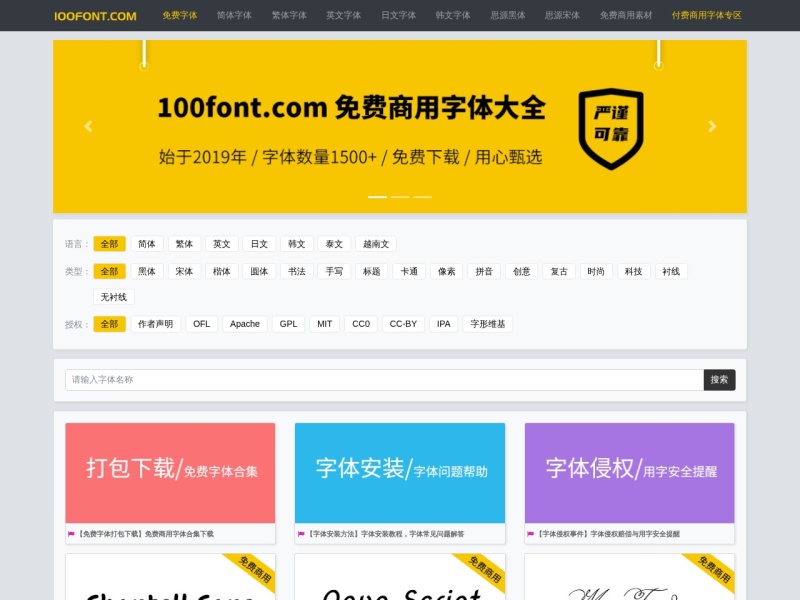Click the 搜索 search button
The image size is (800, 600).
(719, 380)
